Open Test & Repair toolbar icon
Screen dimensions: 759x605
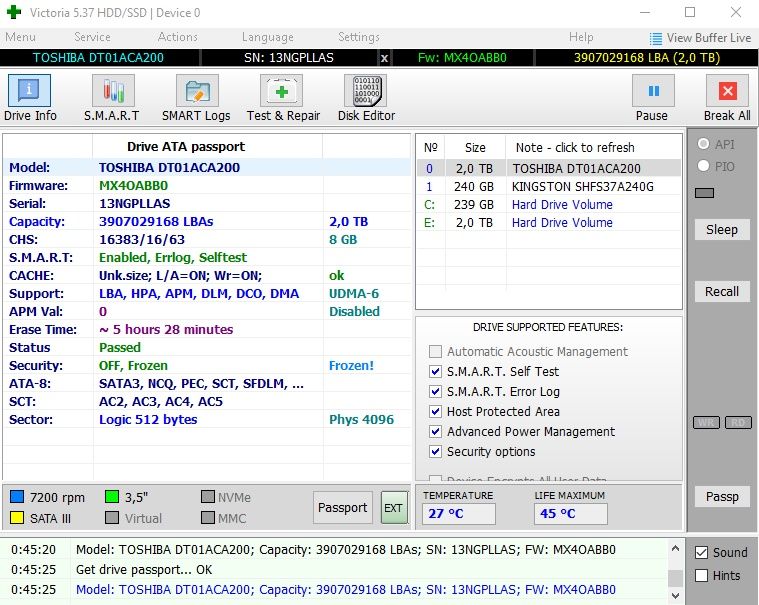coord(281,91)
